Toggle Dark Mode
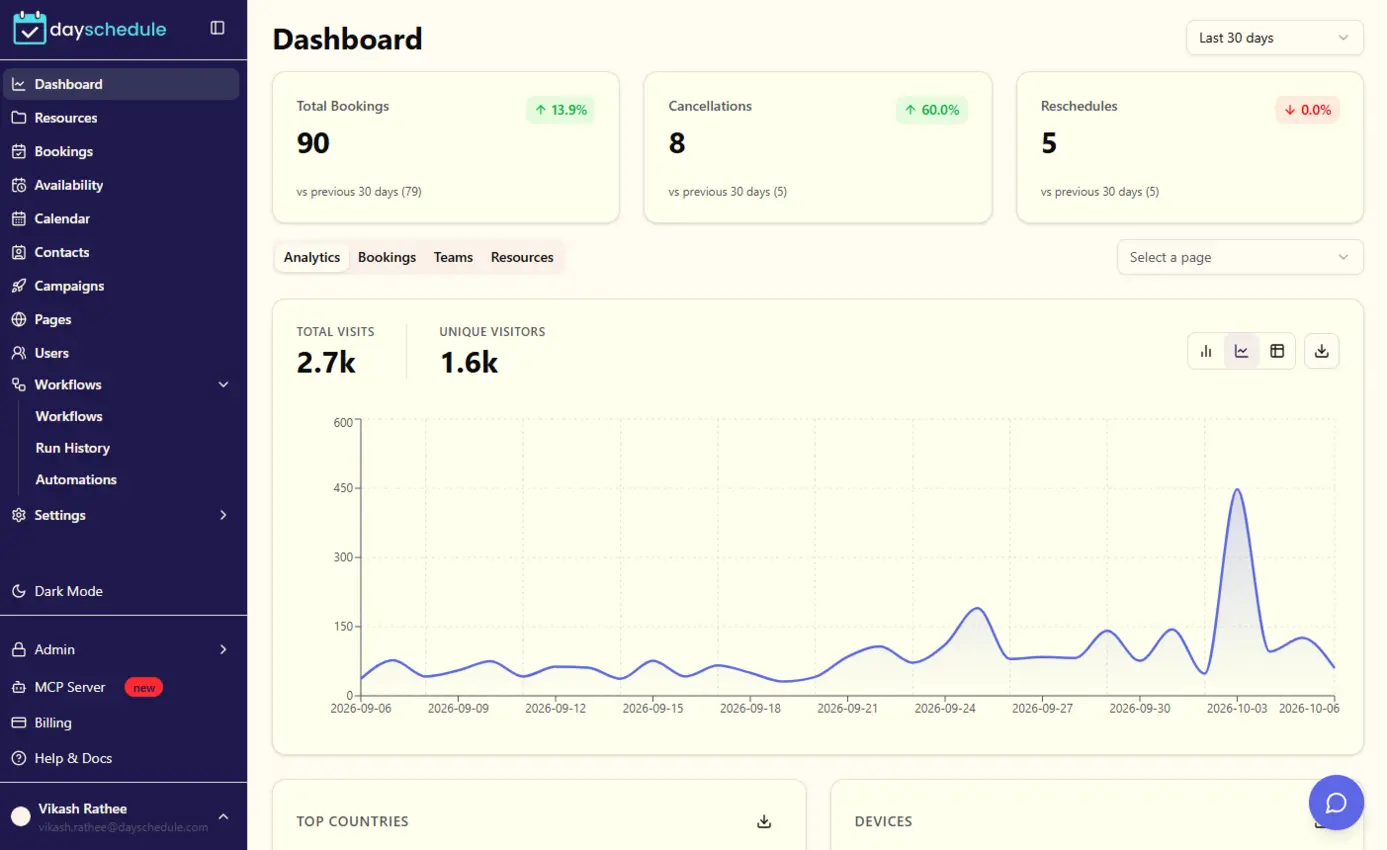Viewport: 1387px width, 850px height. coord(68,591)
